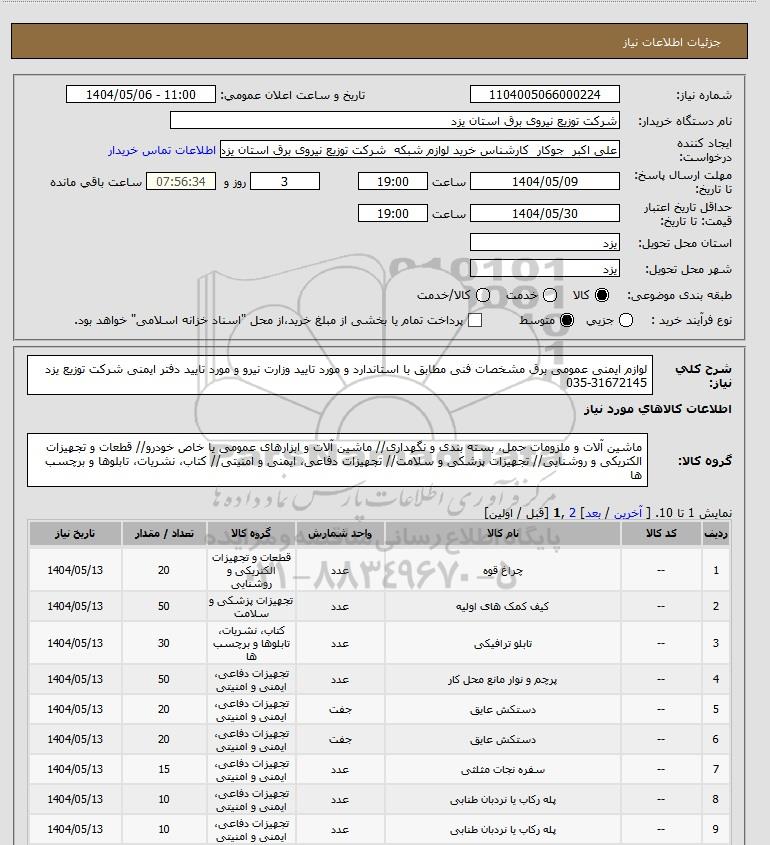Click دستکش عایق in row 5
The width and height of the screenshot is (770, 845).
pos(503,710)
